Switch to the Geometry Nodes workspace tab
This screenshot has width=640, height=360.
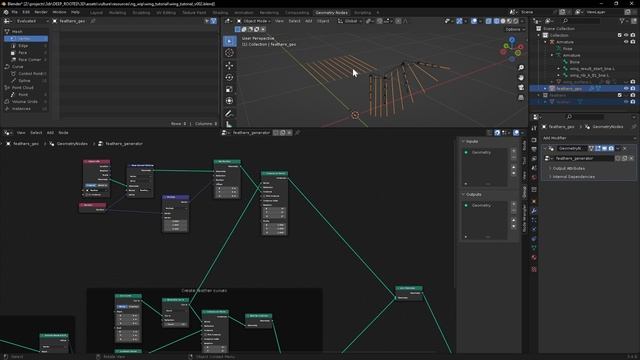click(x=331, y=13)
